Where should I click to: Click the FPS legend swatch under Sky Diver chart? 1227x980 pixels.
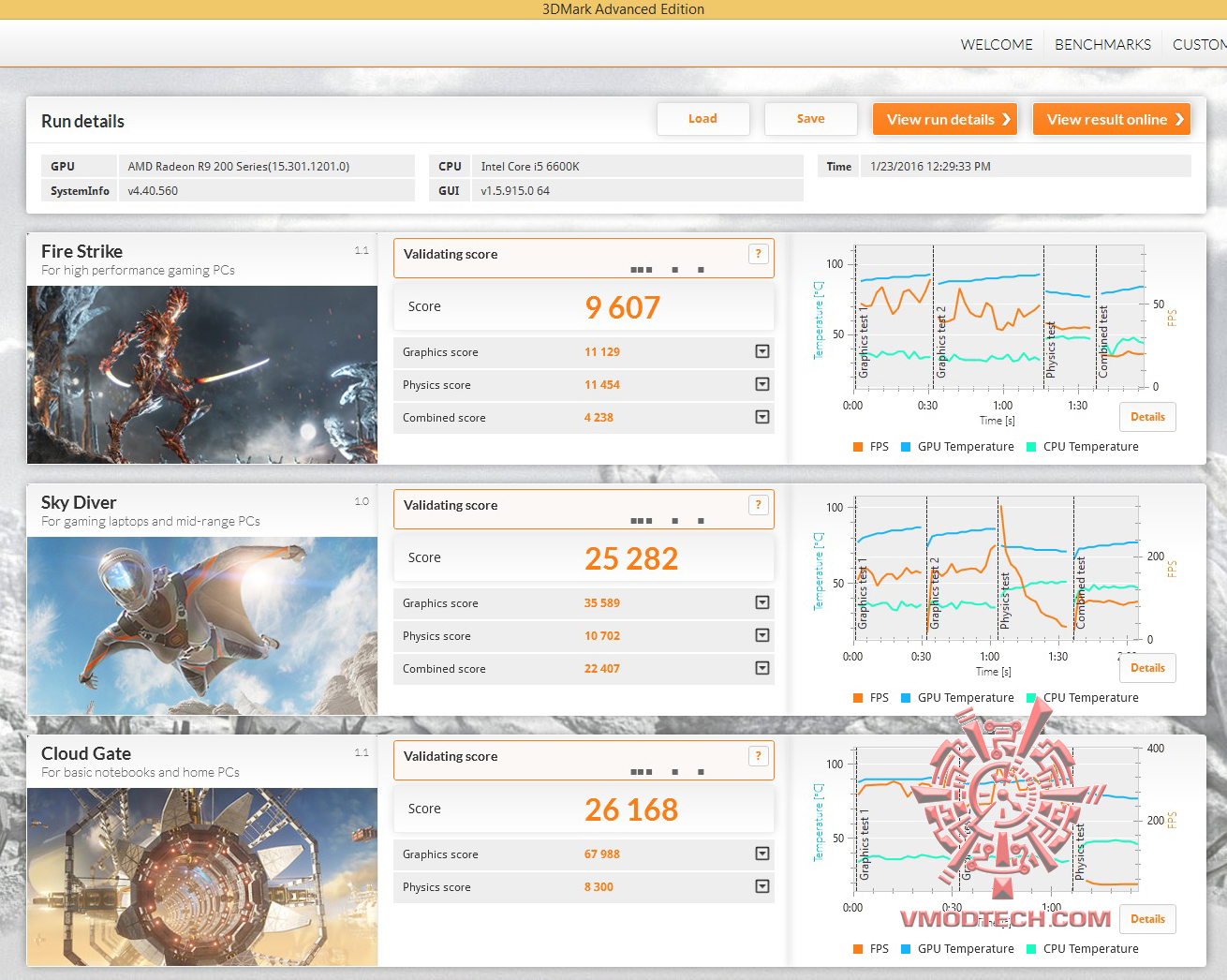click(858, 698)
